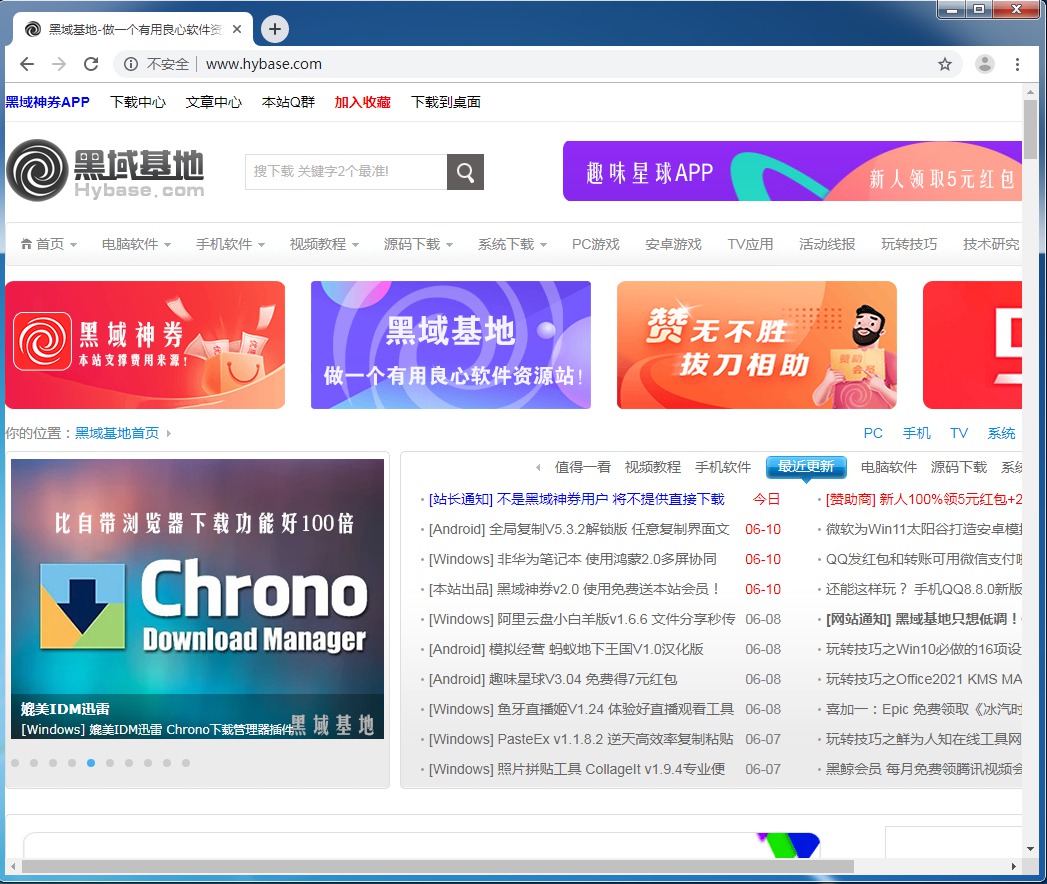The height and width of the screenshot is (884, 1047).
Task: Click the browser forward arrow
Action: coord(59,64)
